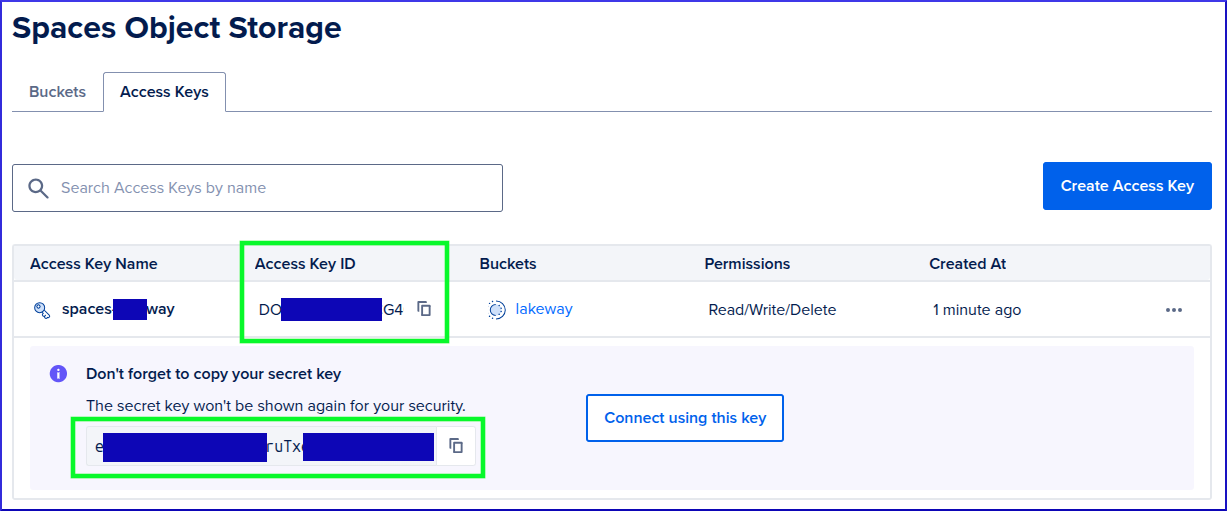Click the search magnifier icon
The height and width of the screenshot is (511, 1227).
click(39, 188)
